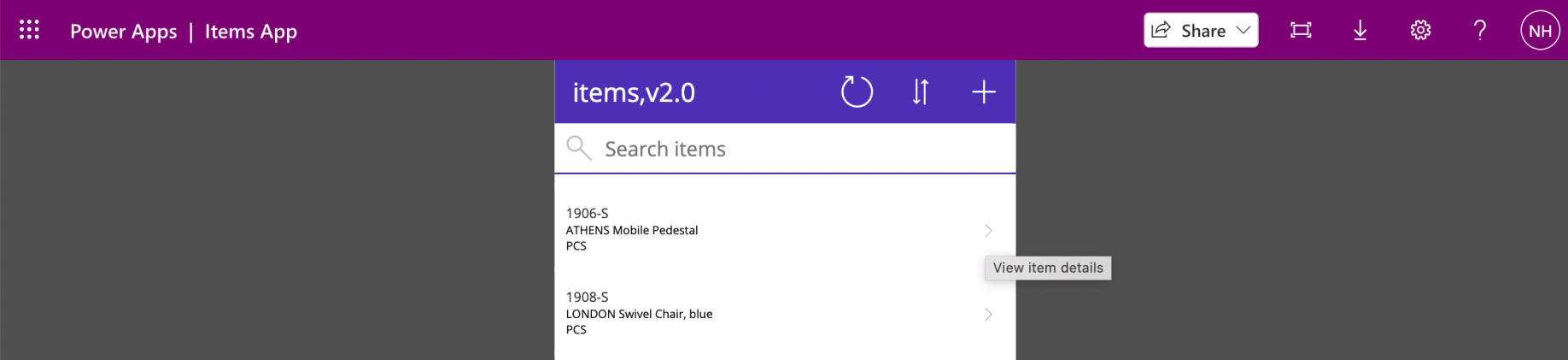
Task: Add a new item with plus icon
Action: click(x=984, y=91)
